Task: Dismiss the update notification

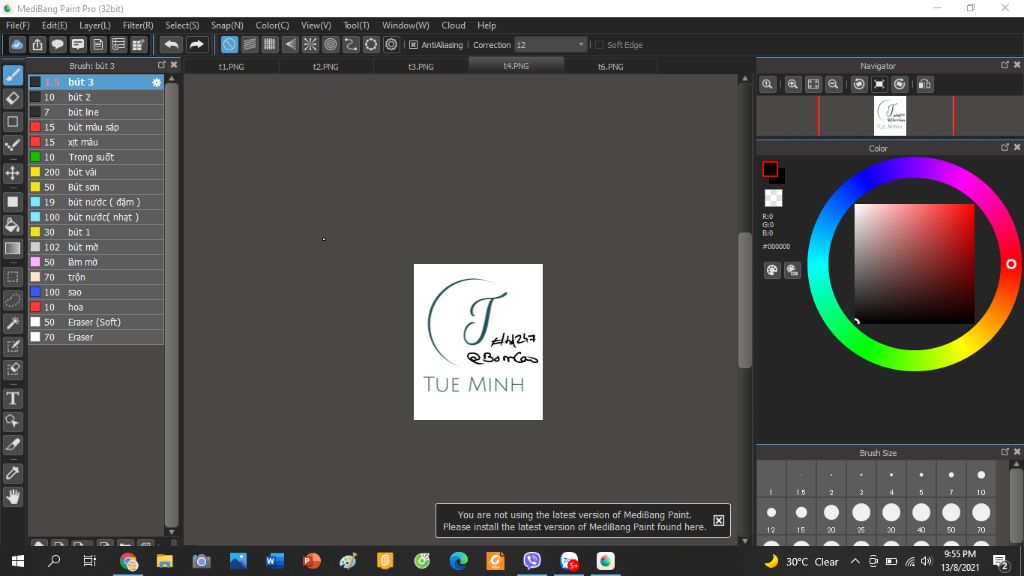Action: 718,520
